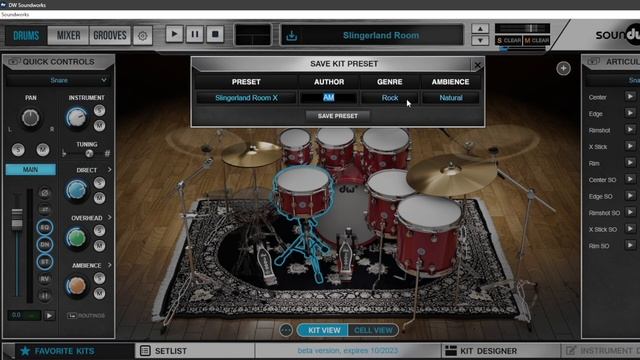This screenshot has height=360, width=640.
Task: Preview the Edge articulation
Action: [x=630, y=113]
